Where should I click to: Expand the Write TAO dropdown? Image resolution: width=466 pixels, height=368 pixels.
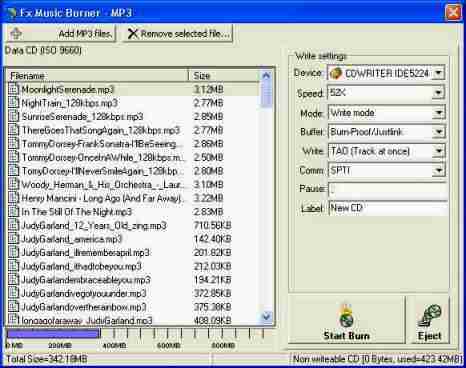click(439, 151)
